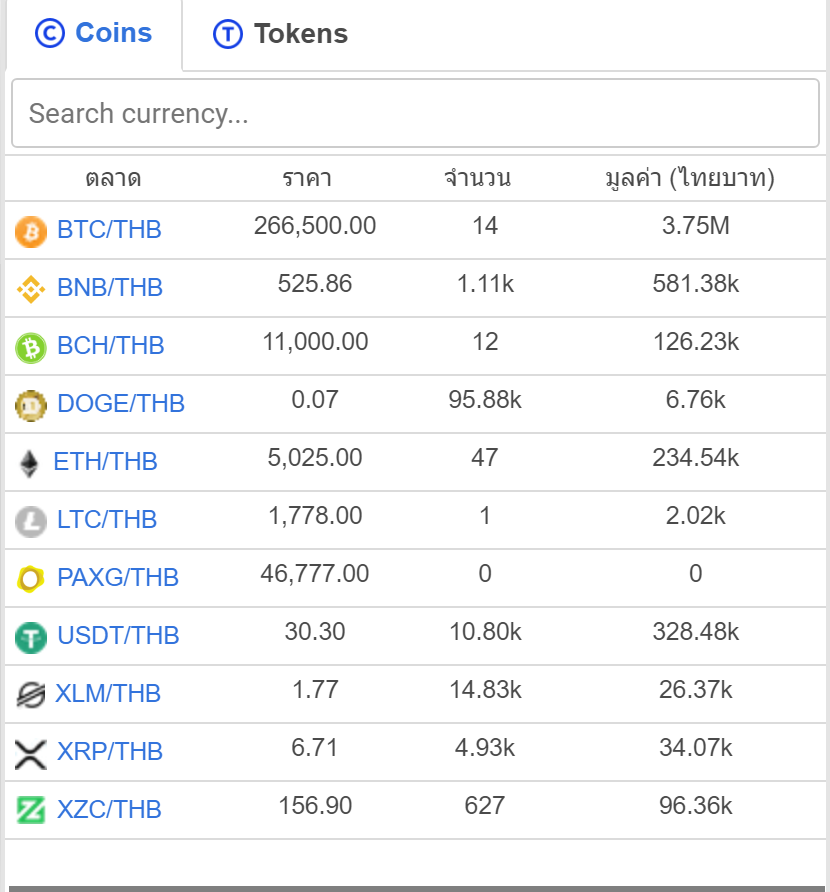Switch to the Tokens tab
This screenshot has width=830, height=892.
281,34
